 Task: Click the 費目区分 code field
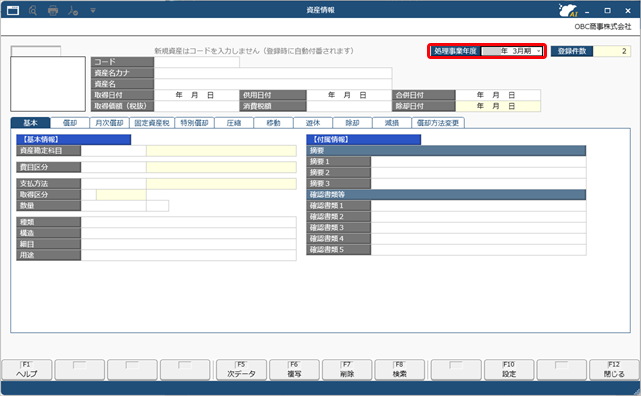tap(113, 167)
